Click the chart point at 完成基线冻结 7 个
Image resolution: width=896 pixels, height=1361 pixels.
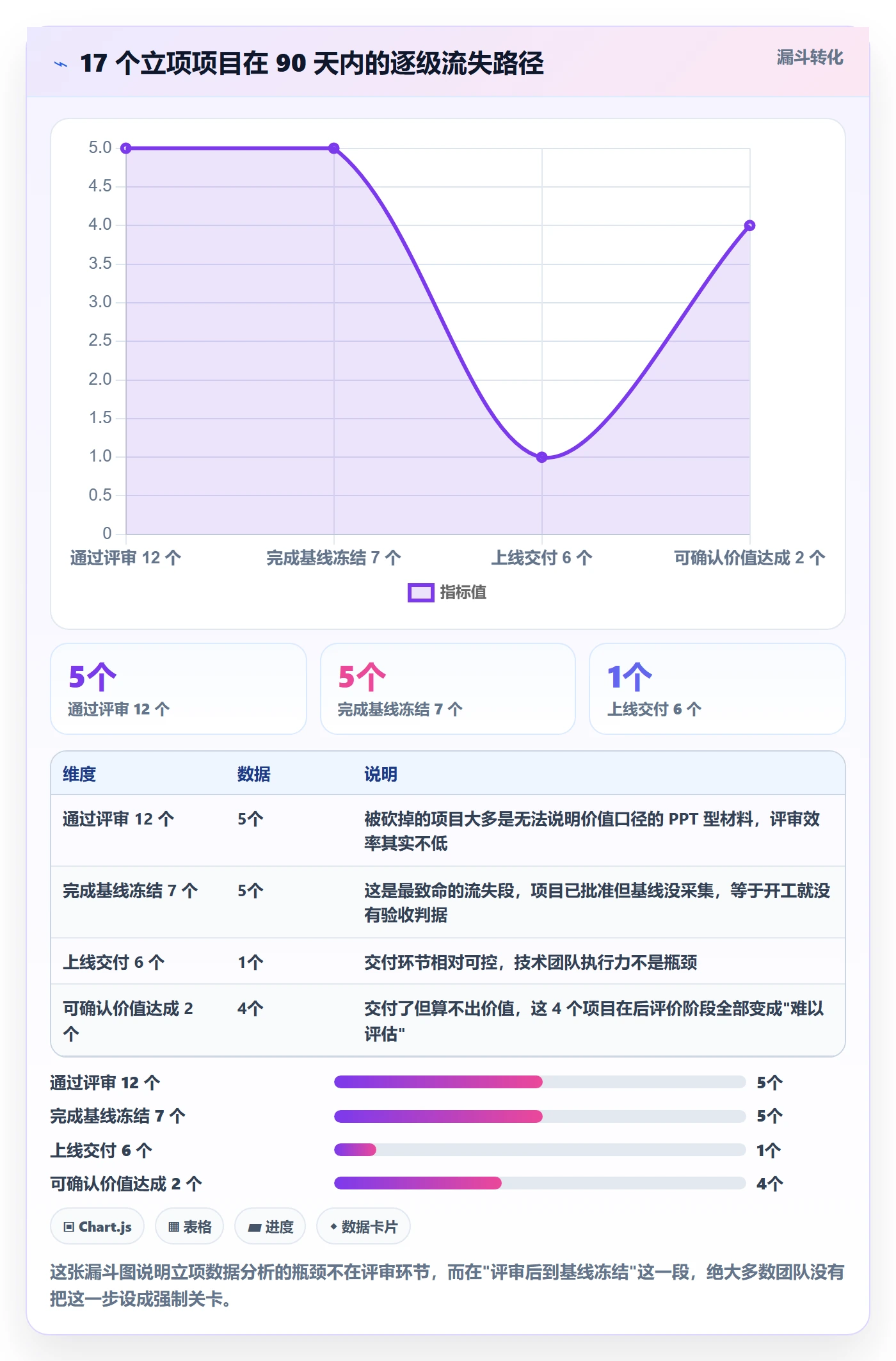pos(334,149)
